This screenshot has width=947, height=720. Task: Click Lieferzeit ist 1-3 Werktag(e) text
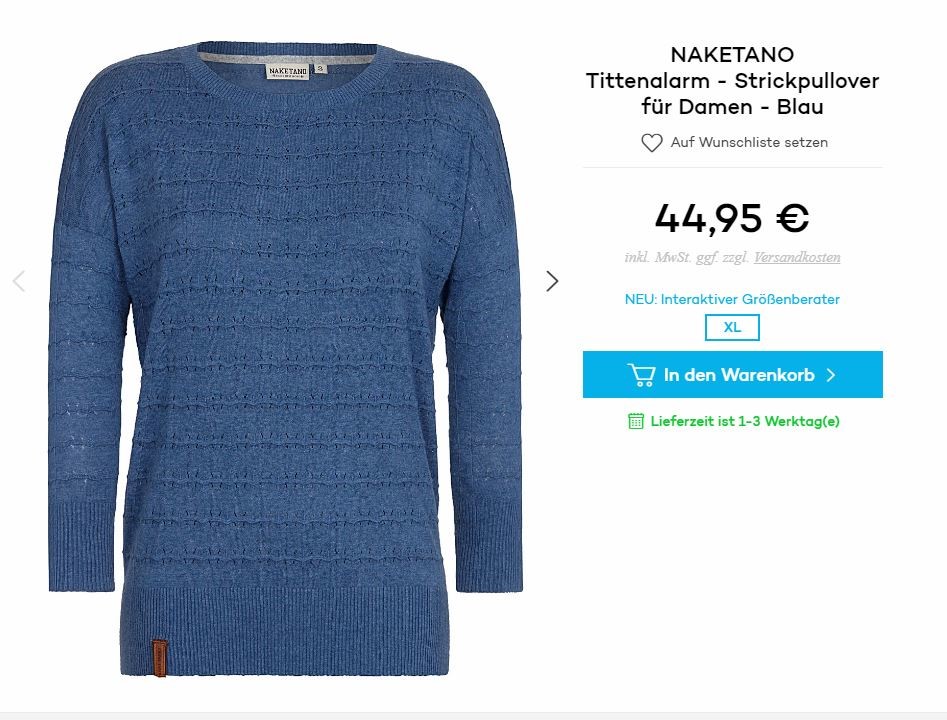(745, 421)
